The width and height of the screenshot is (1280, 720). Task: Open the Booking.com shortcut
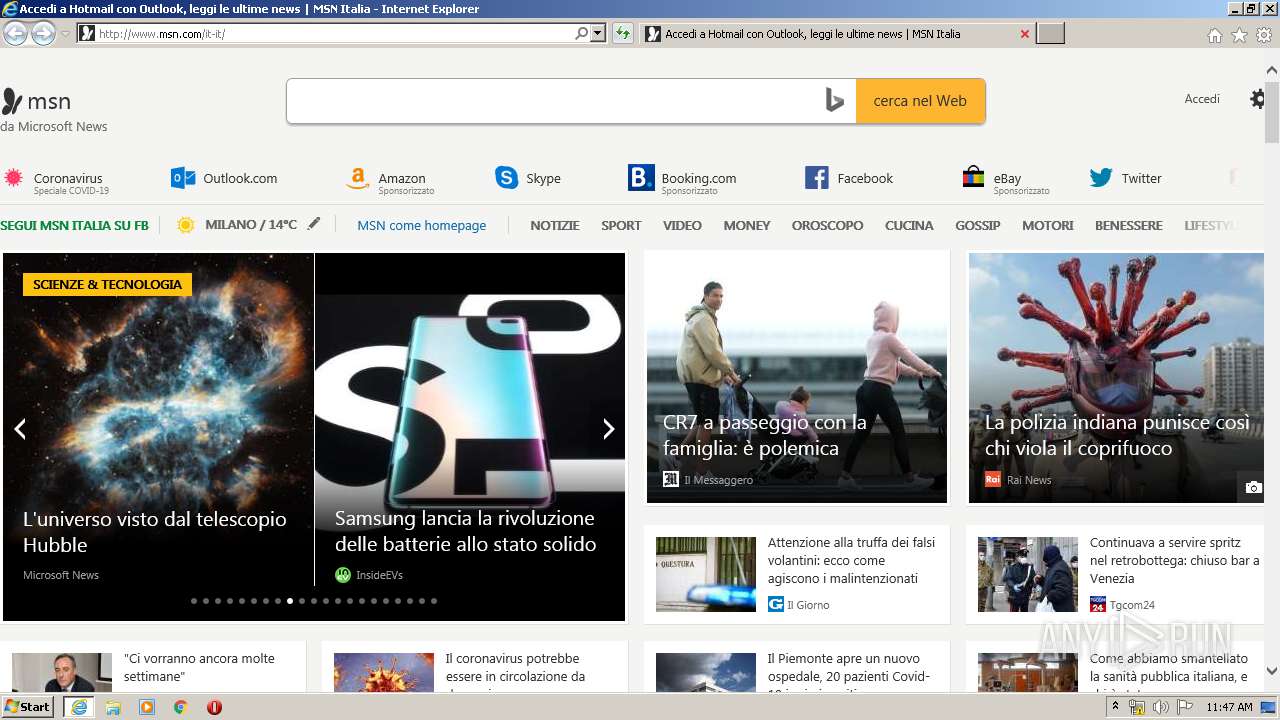coord(683,179)
